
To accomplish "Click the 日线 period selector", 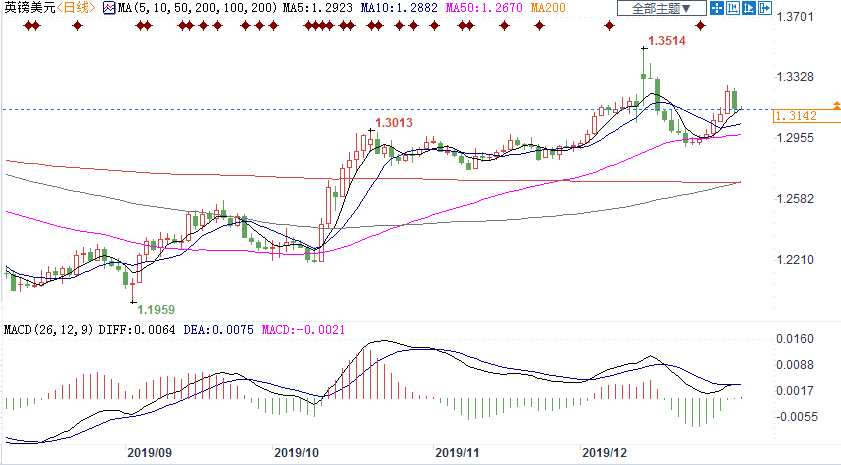I will tap(76, 8).
